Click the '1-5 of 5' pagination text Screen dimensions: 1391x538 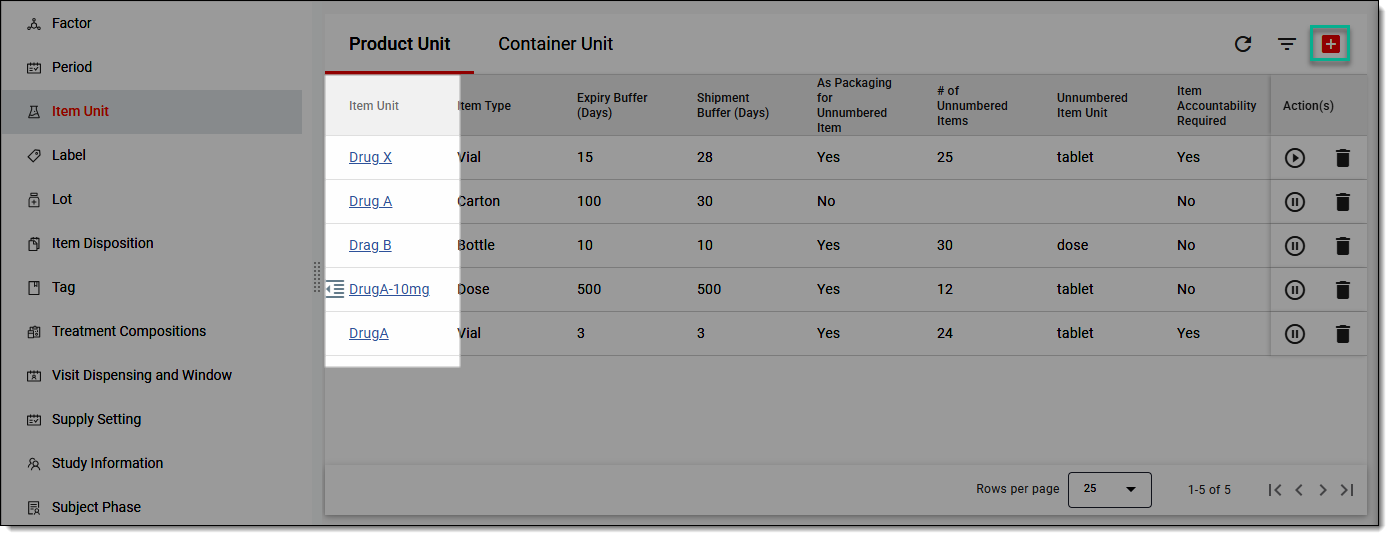[x=1209, y=490]
